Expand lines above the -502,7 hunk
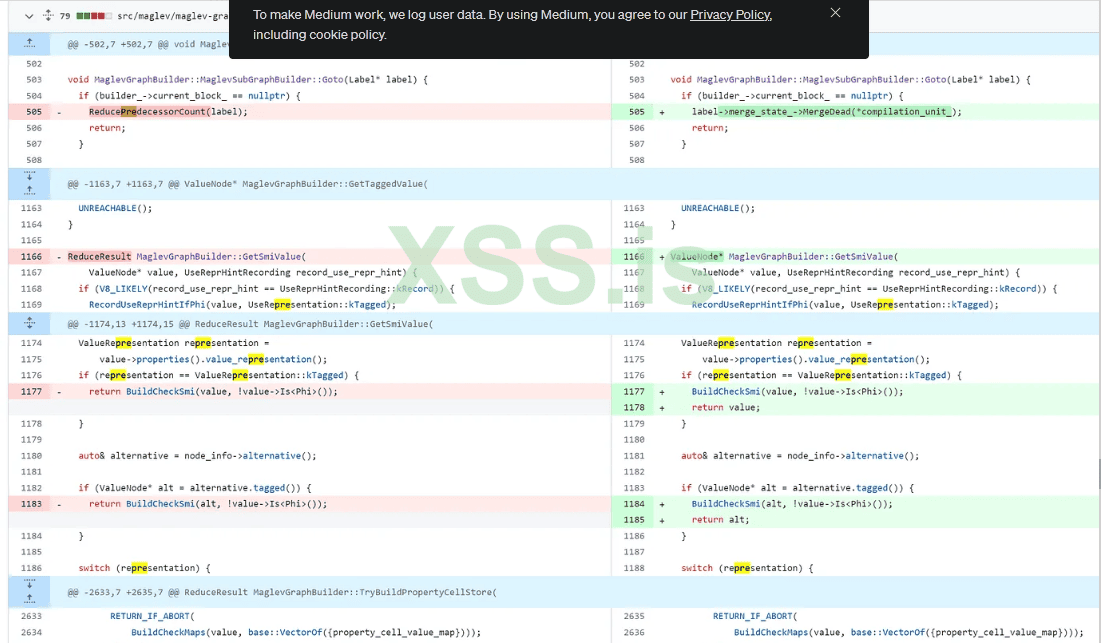 [x=30, y=44]
